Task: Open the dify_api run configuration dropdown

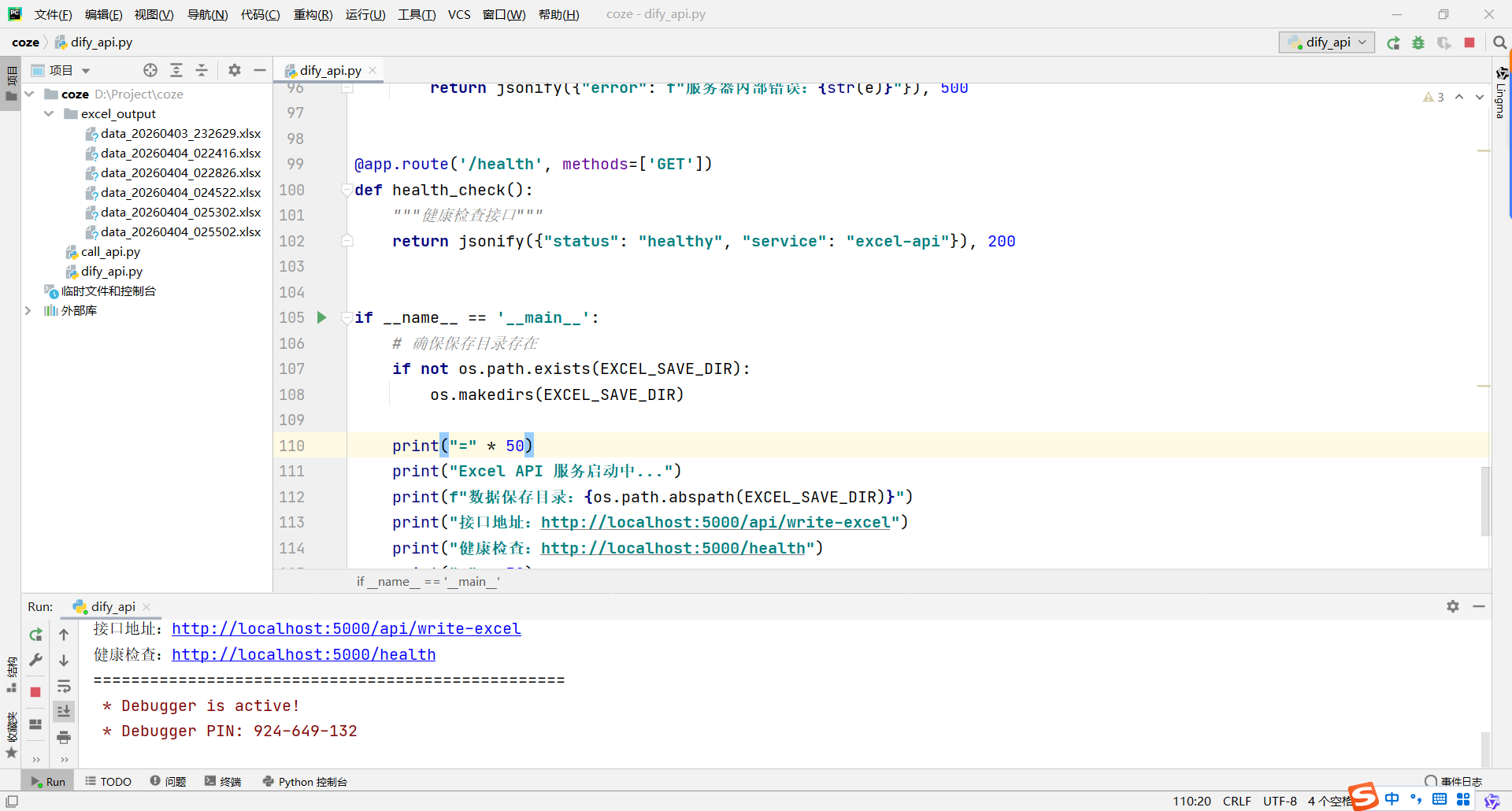Action: (1327, 43)
